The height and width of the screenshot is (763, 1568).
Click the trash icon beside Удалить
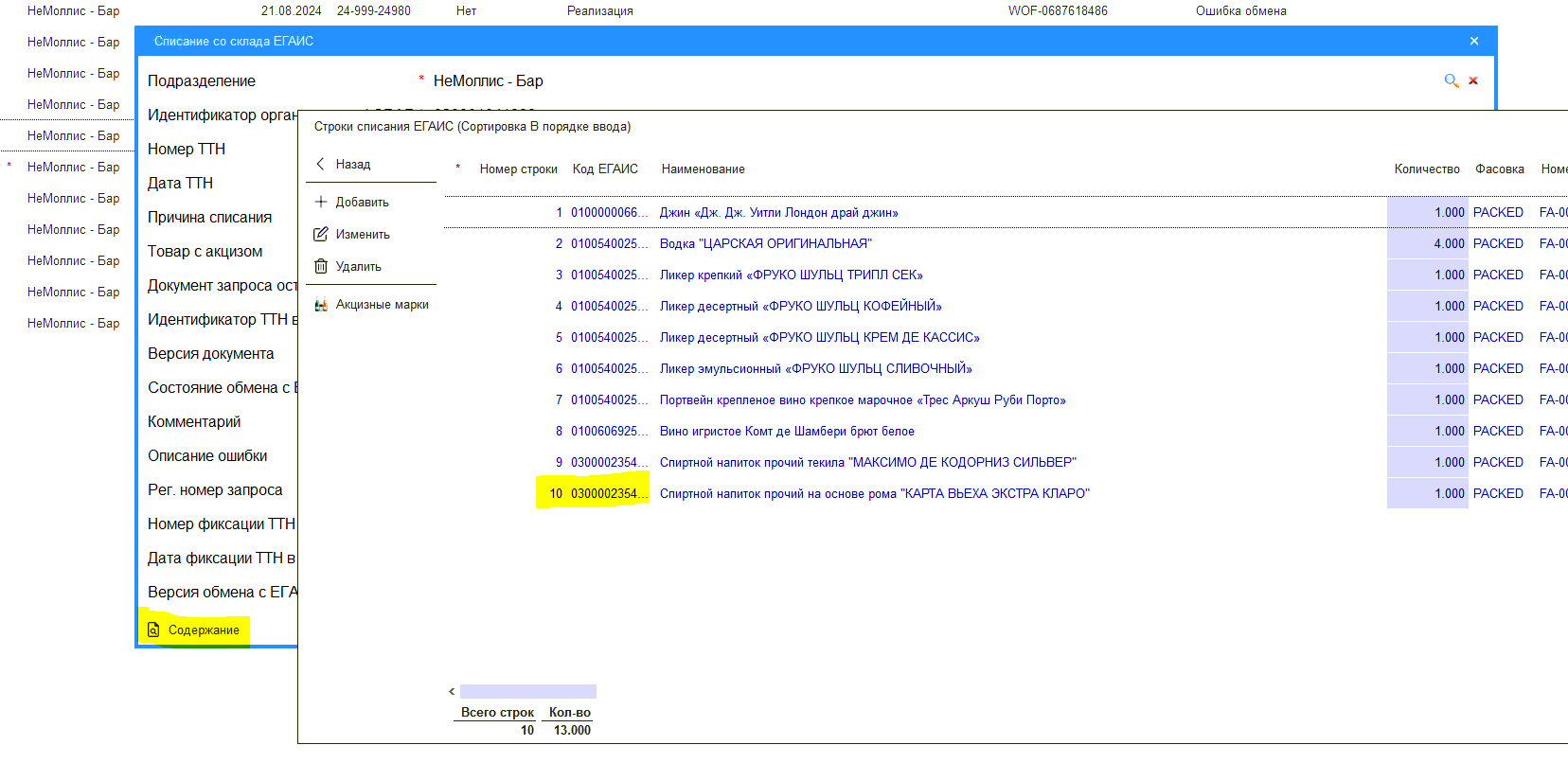pyautogui.click(x=321, y=267)
